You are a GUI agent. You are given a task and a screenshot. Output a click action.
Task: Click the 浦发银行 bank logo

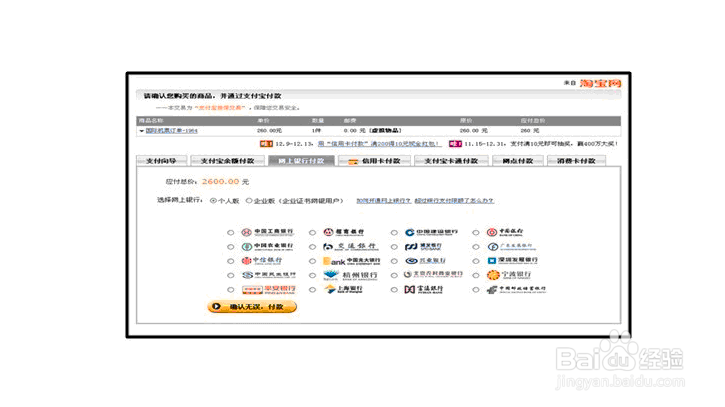tap(423, 247)
